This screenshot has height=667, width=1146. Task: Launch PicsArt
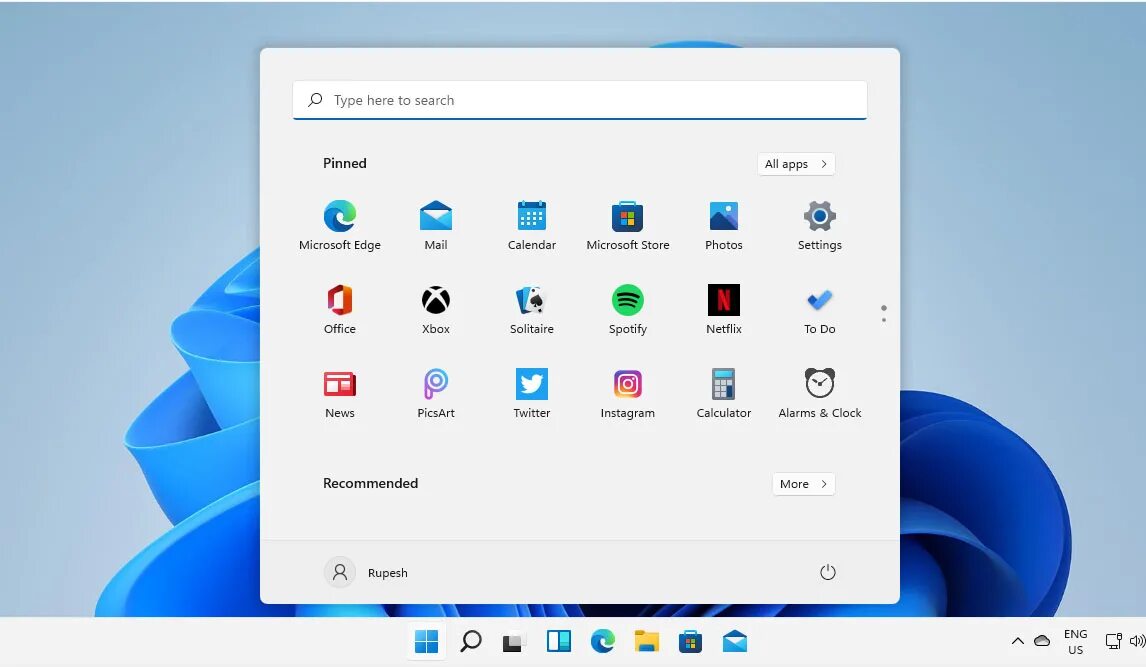click(x=436, y=393)
